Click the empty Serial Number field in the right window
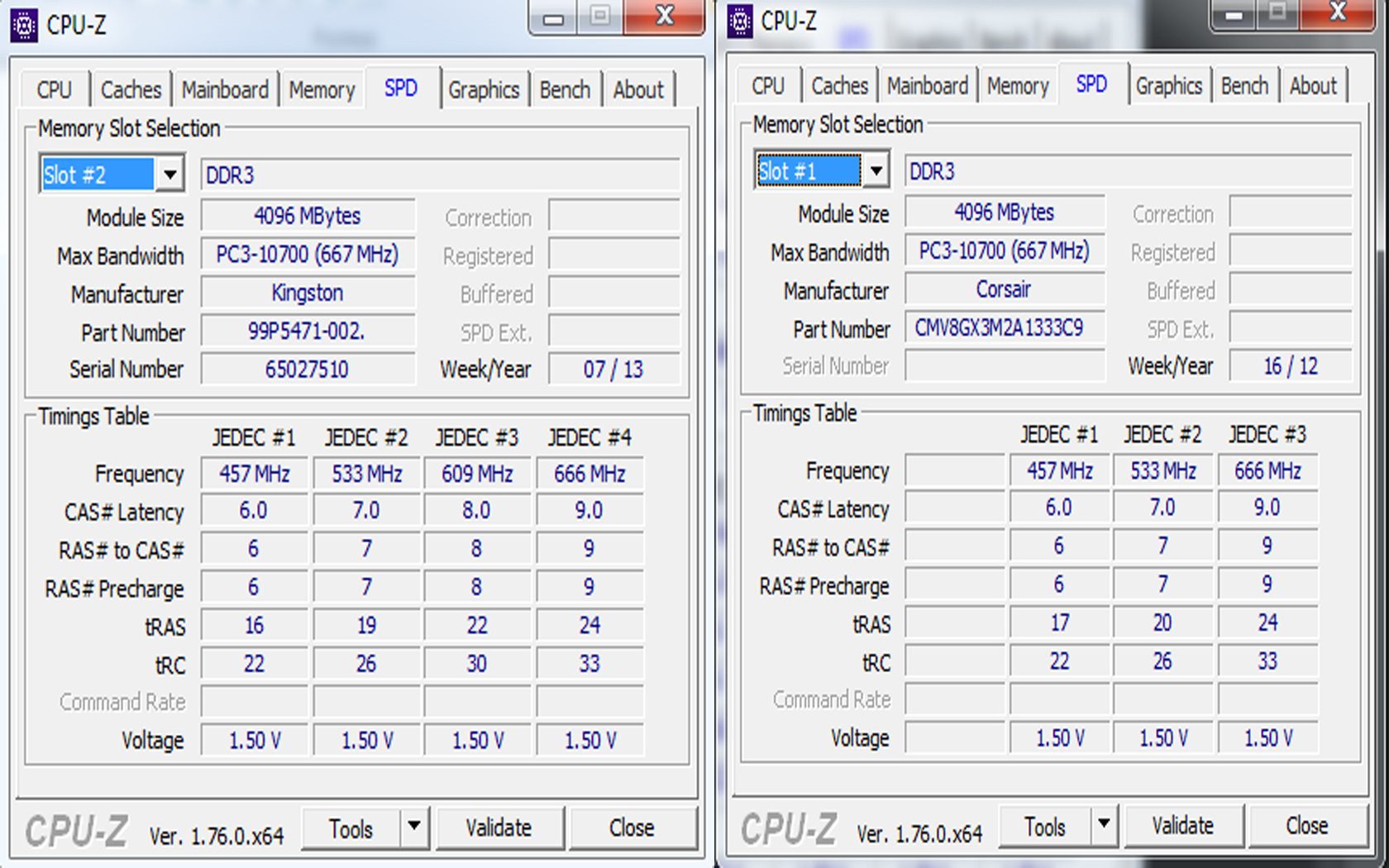This screenshot has height=868, width=1389. 1004,366
